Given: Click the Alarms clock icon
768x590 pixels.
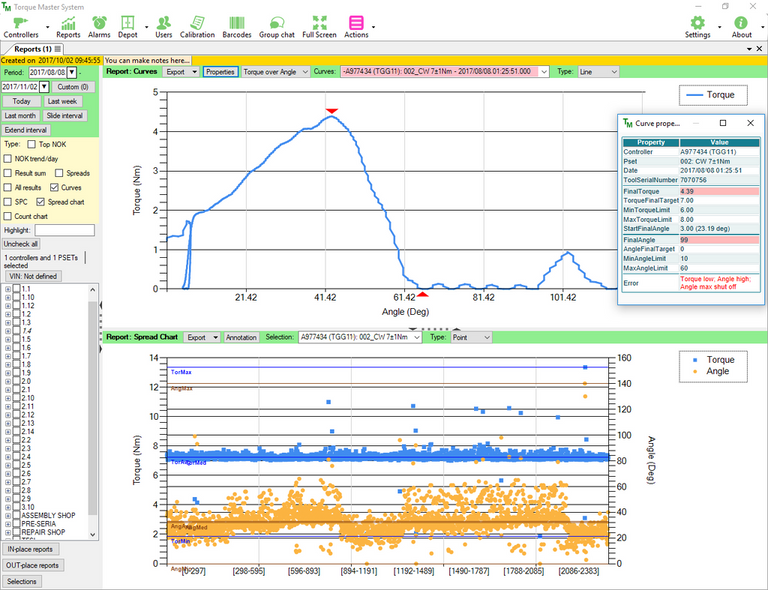Looking at the screenshot, I should (x=99, y=22).
